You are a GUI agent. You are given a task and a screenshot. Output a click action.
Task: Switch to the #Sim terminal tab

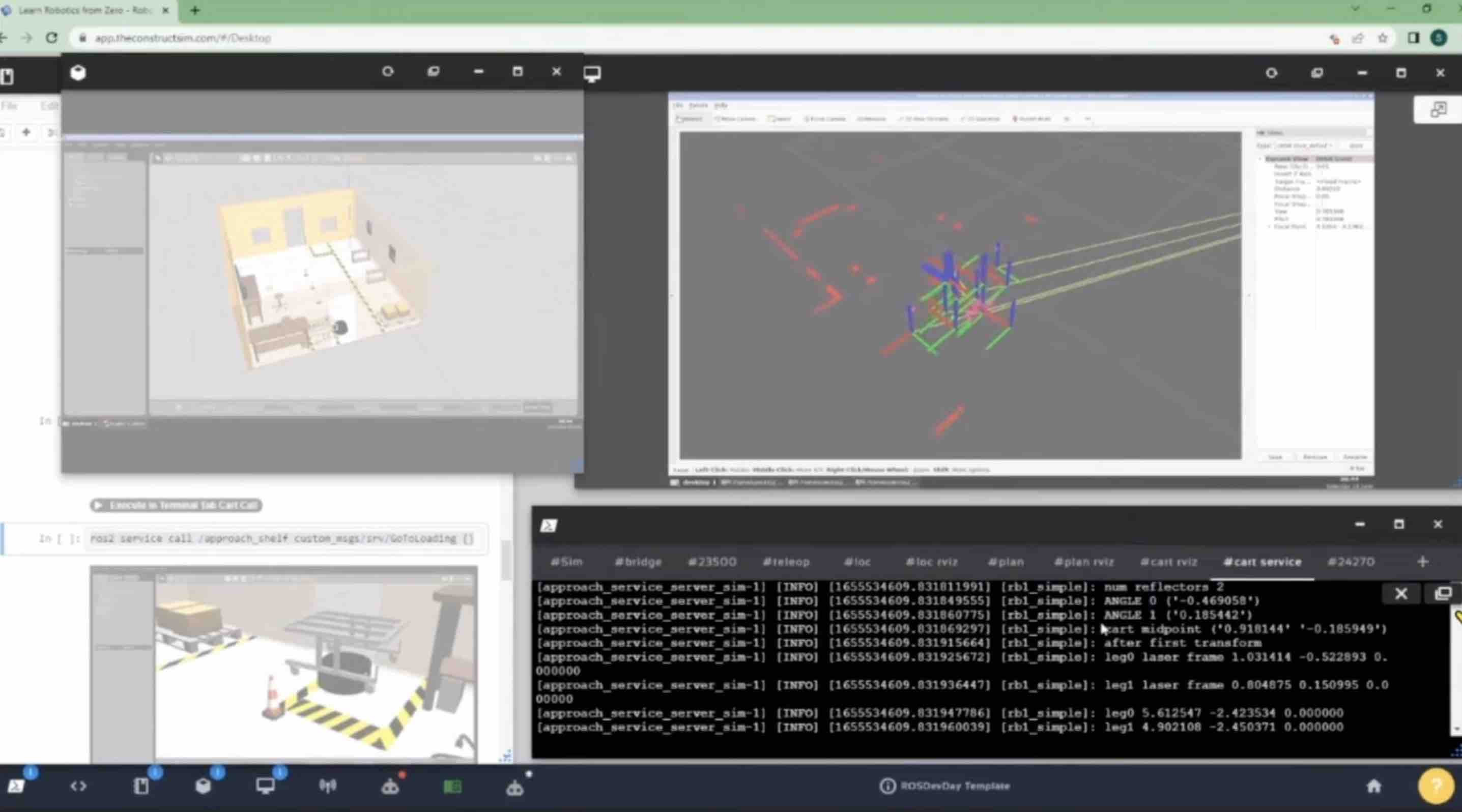pos(566,562)
